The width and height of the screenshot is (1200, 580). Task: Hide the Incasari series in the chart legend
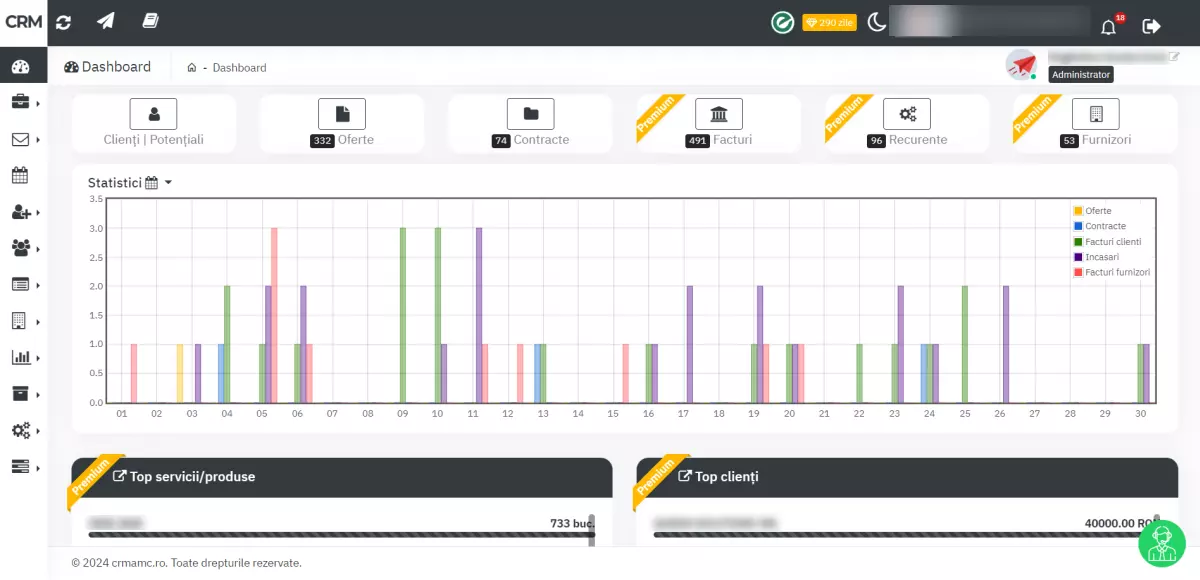click(1104, 256)
